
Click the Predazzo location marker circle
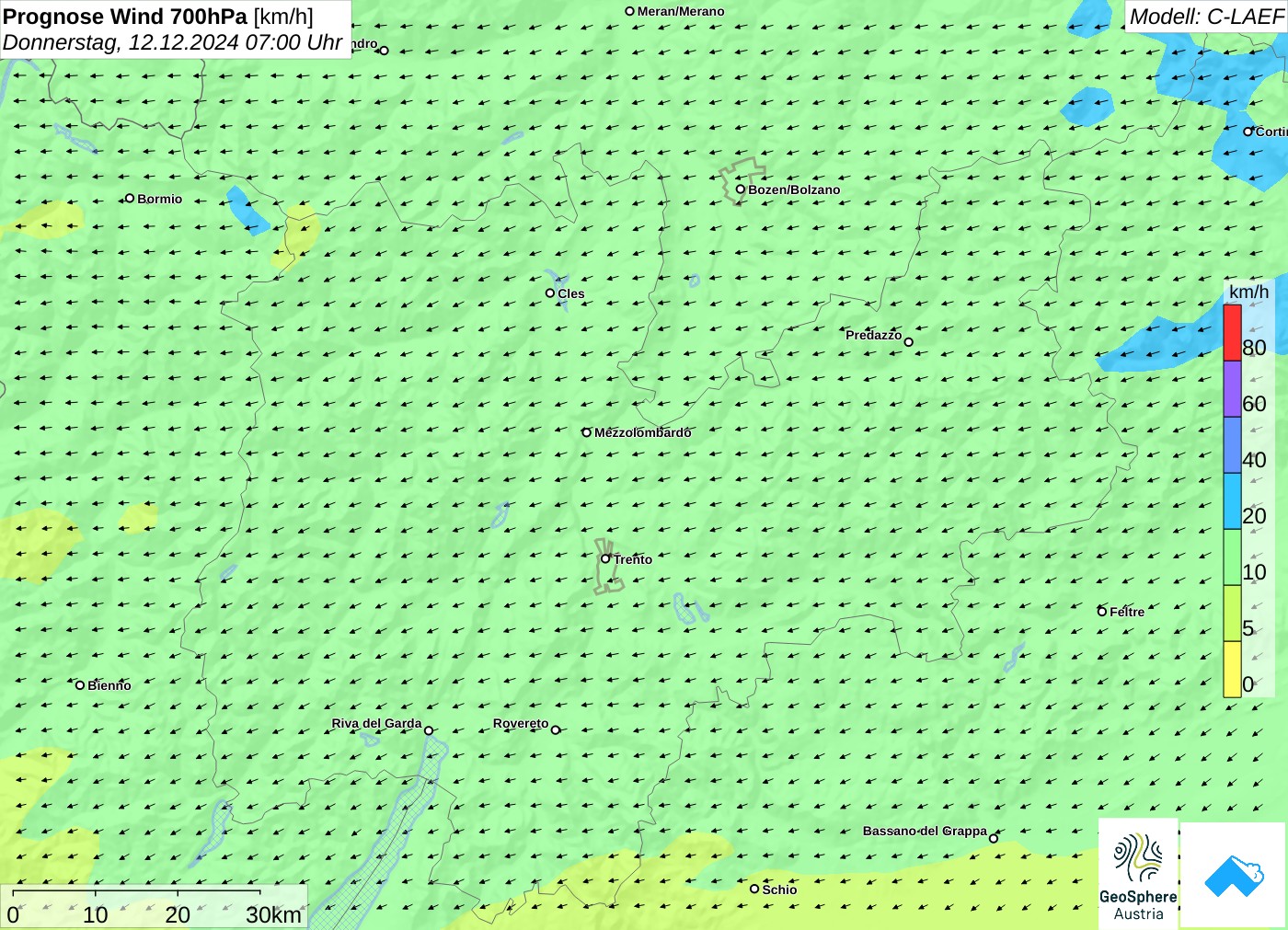click(x=909, y=342)
